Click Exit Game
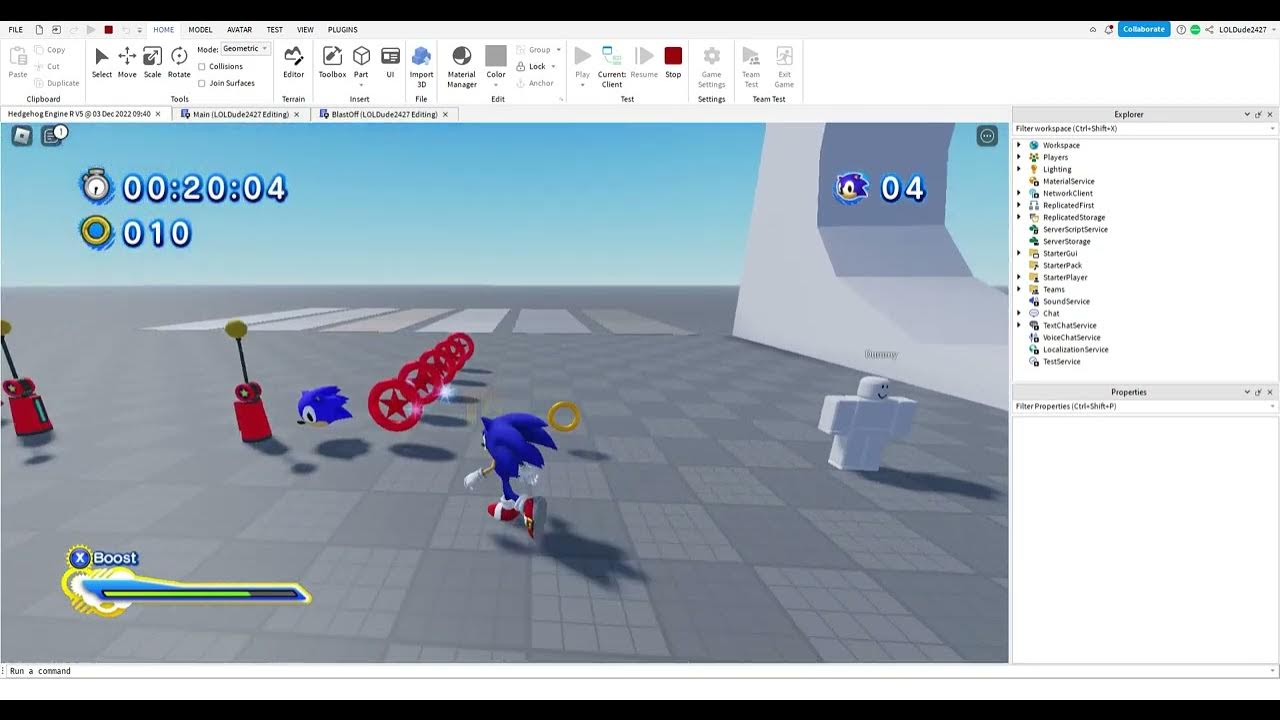This screenshot has width=1280, height=720. point(784,67)
